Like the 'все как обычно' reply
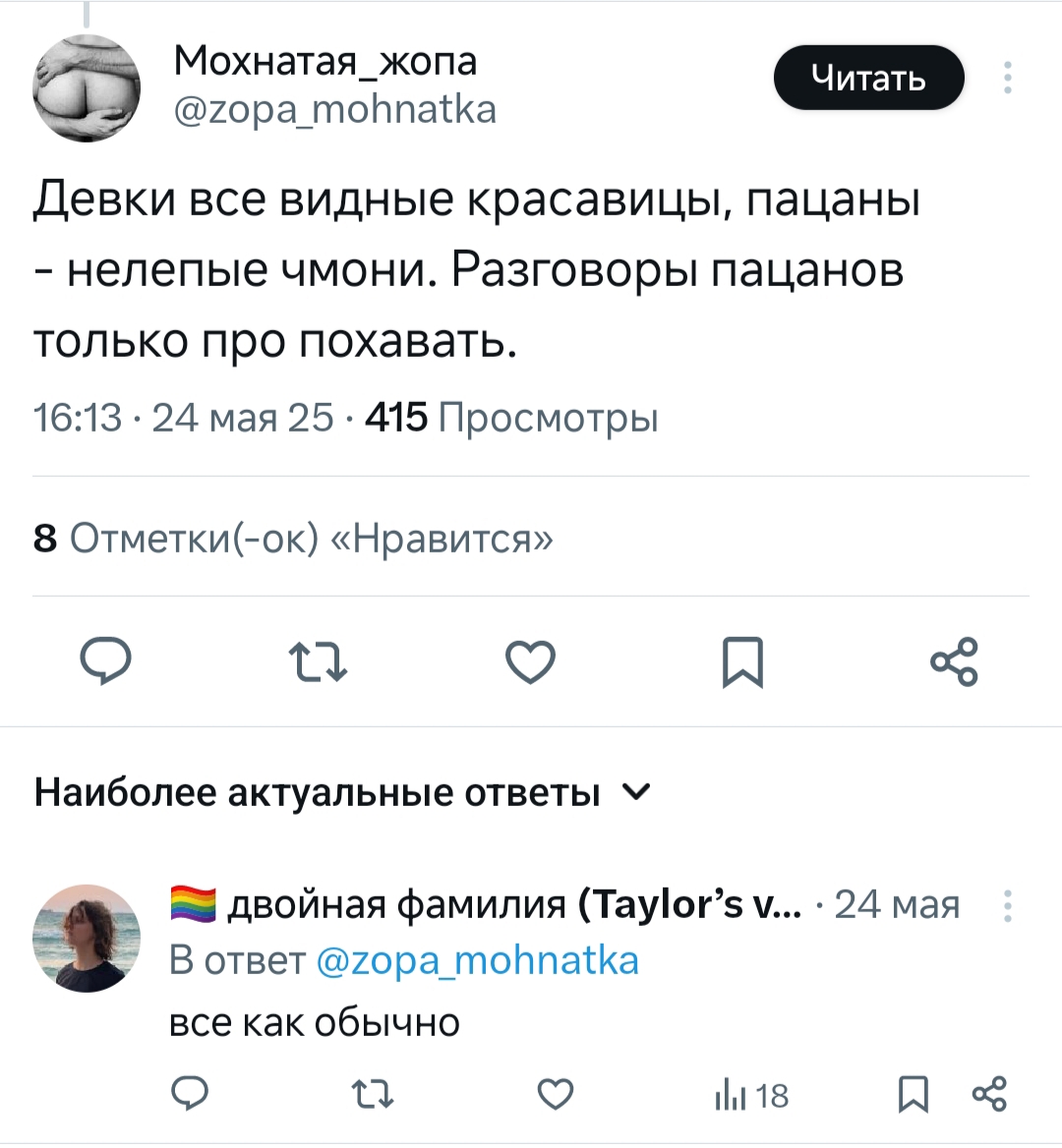Image resolution: width=1062 pixels, height=1148 pixels. click(556, 1094)
